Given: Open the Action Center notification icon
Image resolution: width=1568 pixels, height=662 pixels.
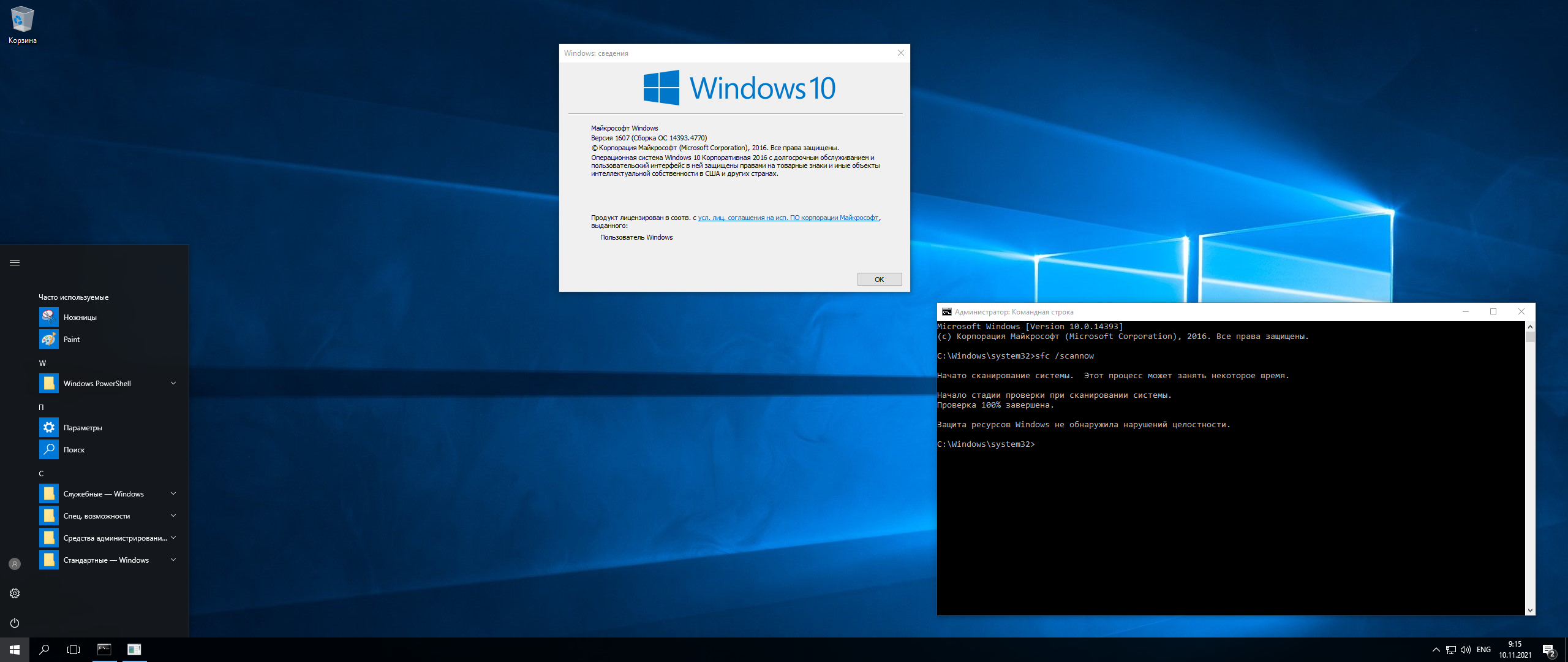Looking at the screenshot, I should pos(1549,650).
